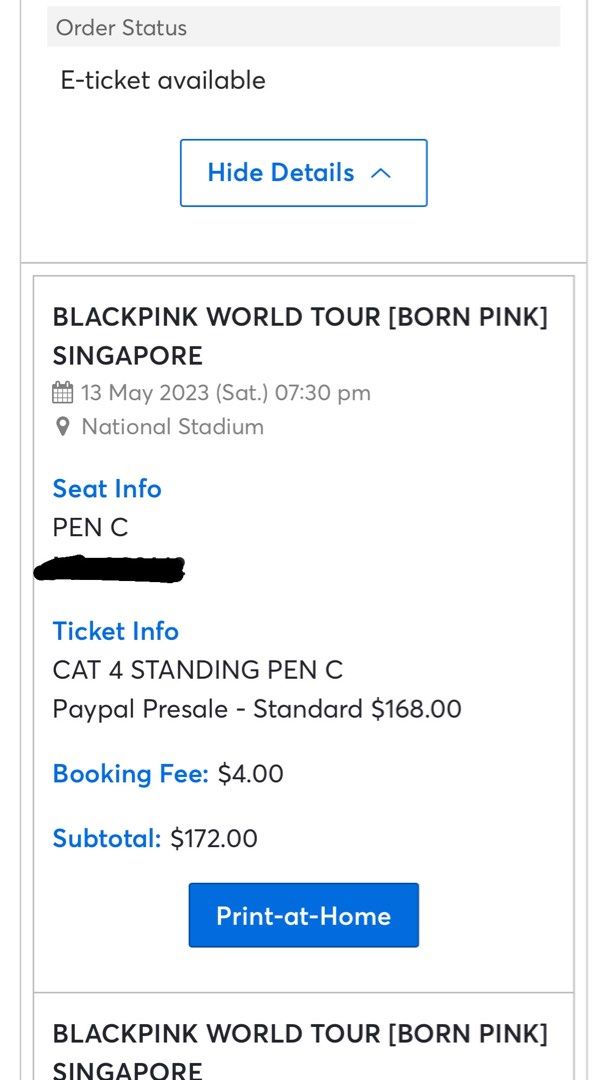Open the Seat Info section
The height and width of the screenshot is (1080, 608).
[107, 489]
